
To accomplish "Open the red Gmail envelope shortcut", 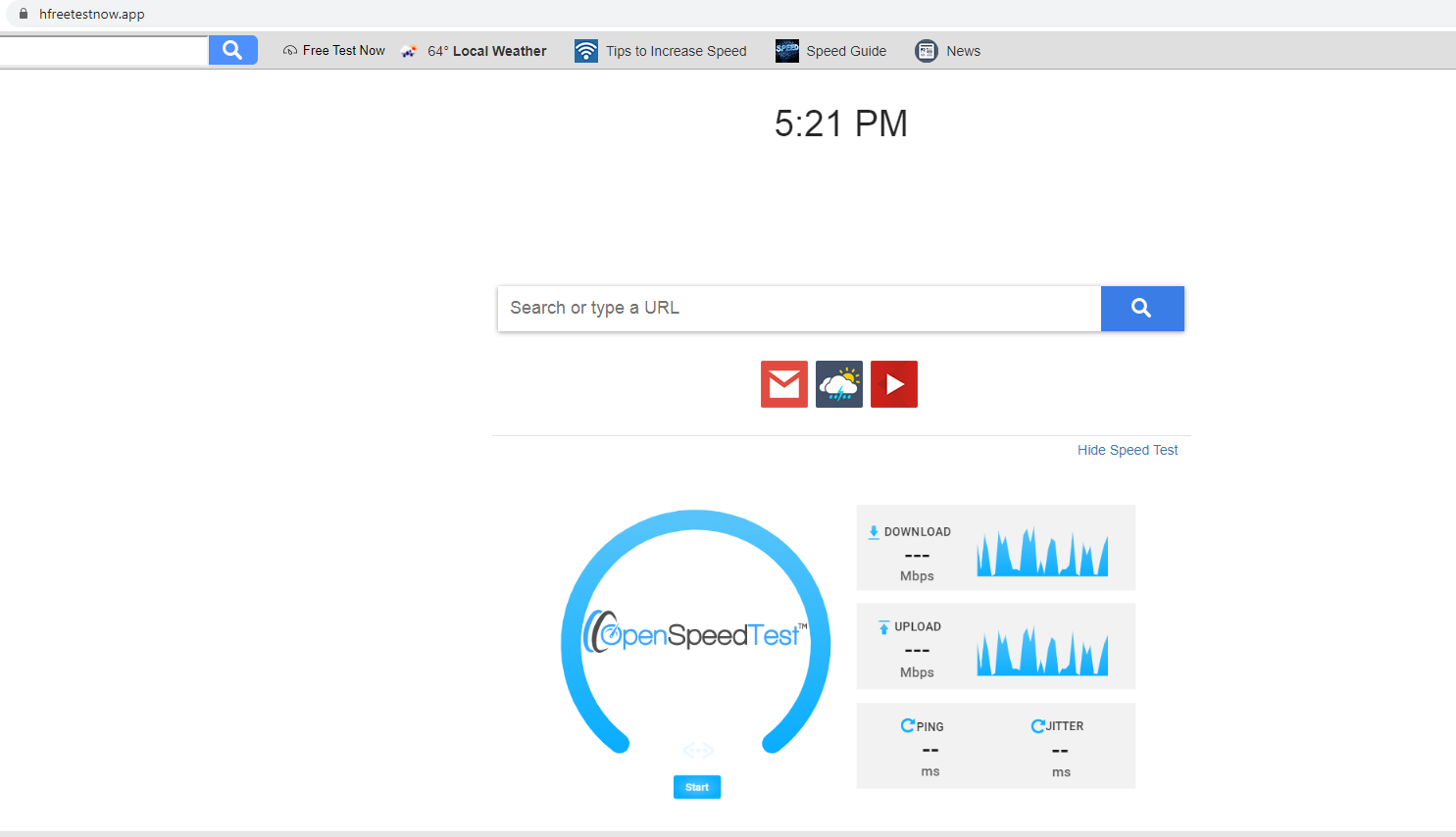I will click(784, 384).
